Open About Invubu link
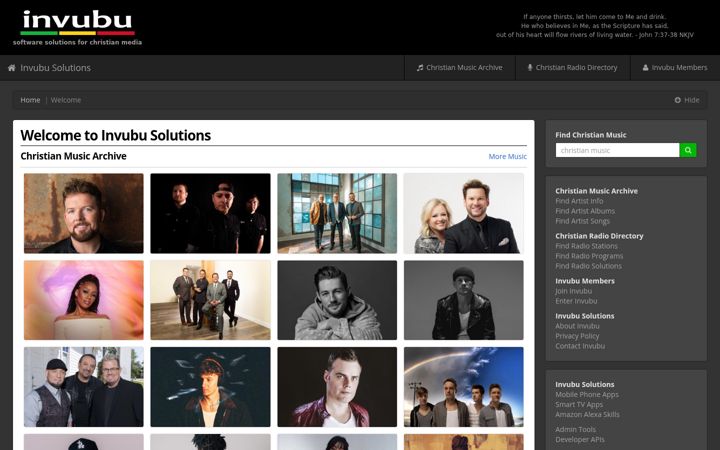 pyautogui.click(x=577, y=326)
